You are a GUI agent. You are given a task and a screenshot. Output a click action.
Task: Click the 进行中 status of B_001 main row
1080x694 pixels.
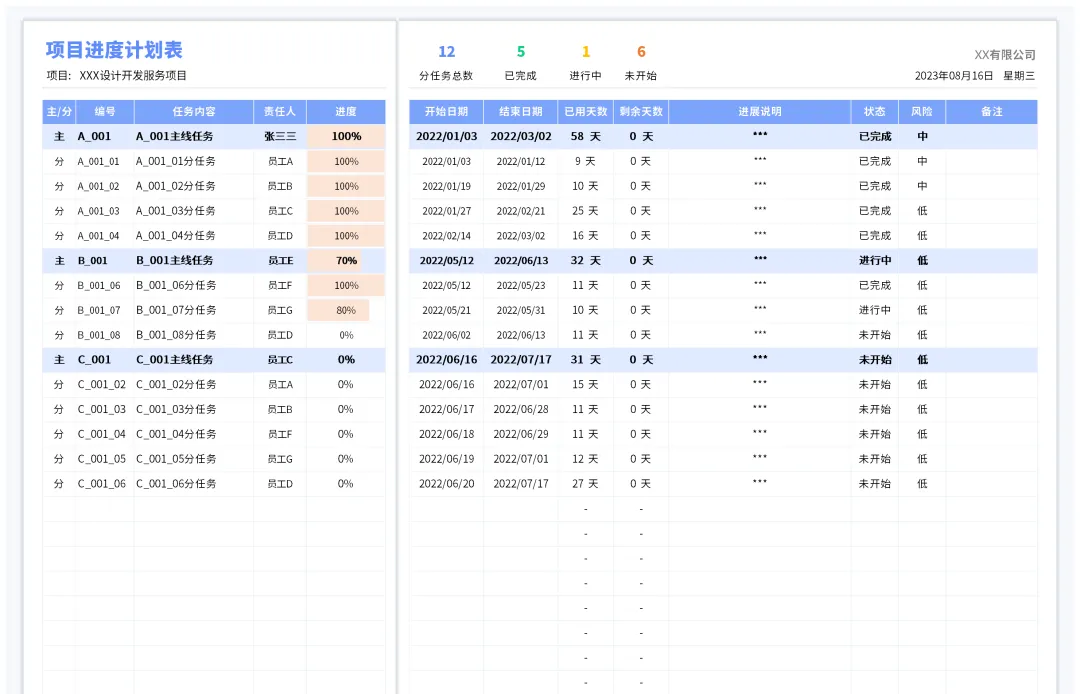tap(875, 260)
